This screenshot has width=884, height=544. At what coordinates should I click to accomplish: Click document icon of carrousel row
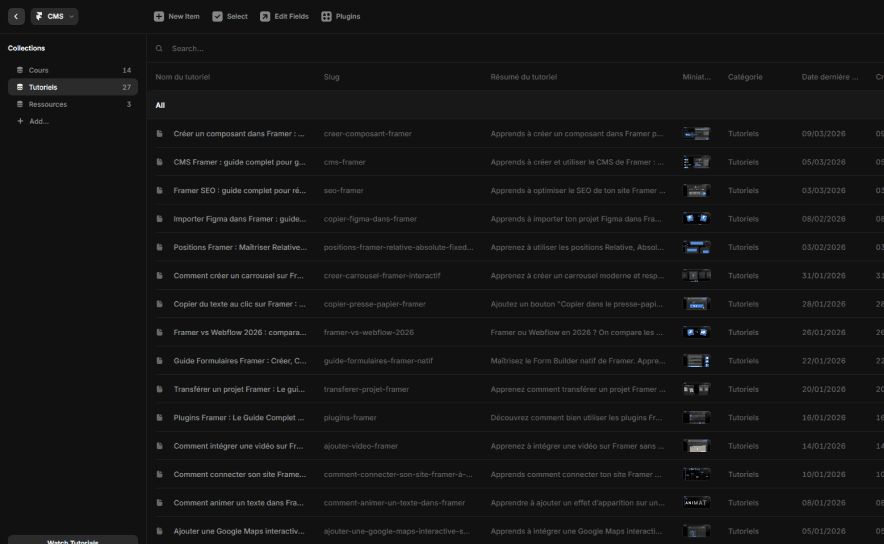tap(160, 276)
